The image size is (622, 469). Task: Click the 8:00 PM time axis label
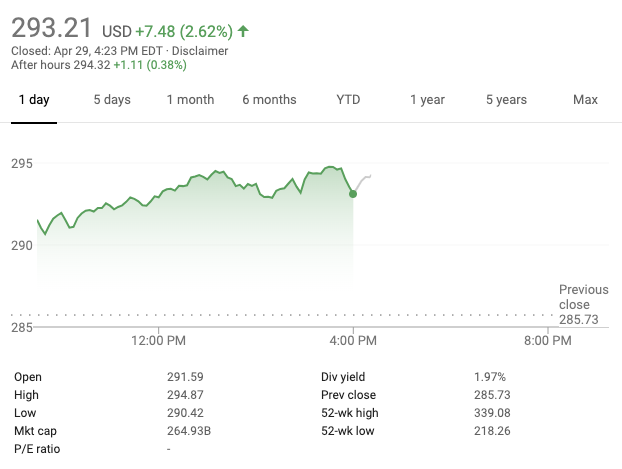coord(548,341)
